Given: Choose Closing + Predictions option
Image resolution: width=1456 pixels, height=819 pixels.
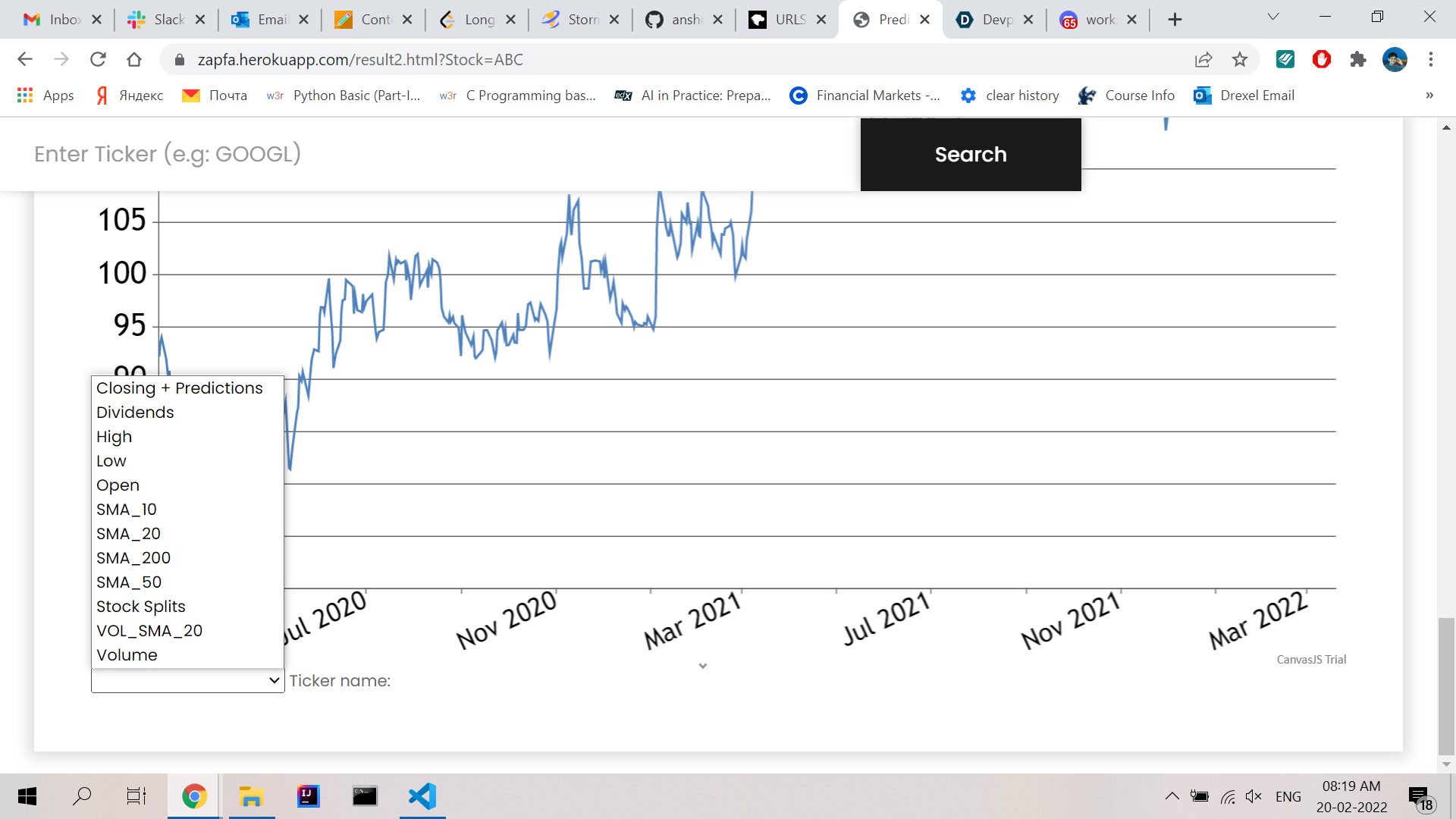Looking at the screenshot, I should (x=179, y=388).
